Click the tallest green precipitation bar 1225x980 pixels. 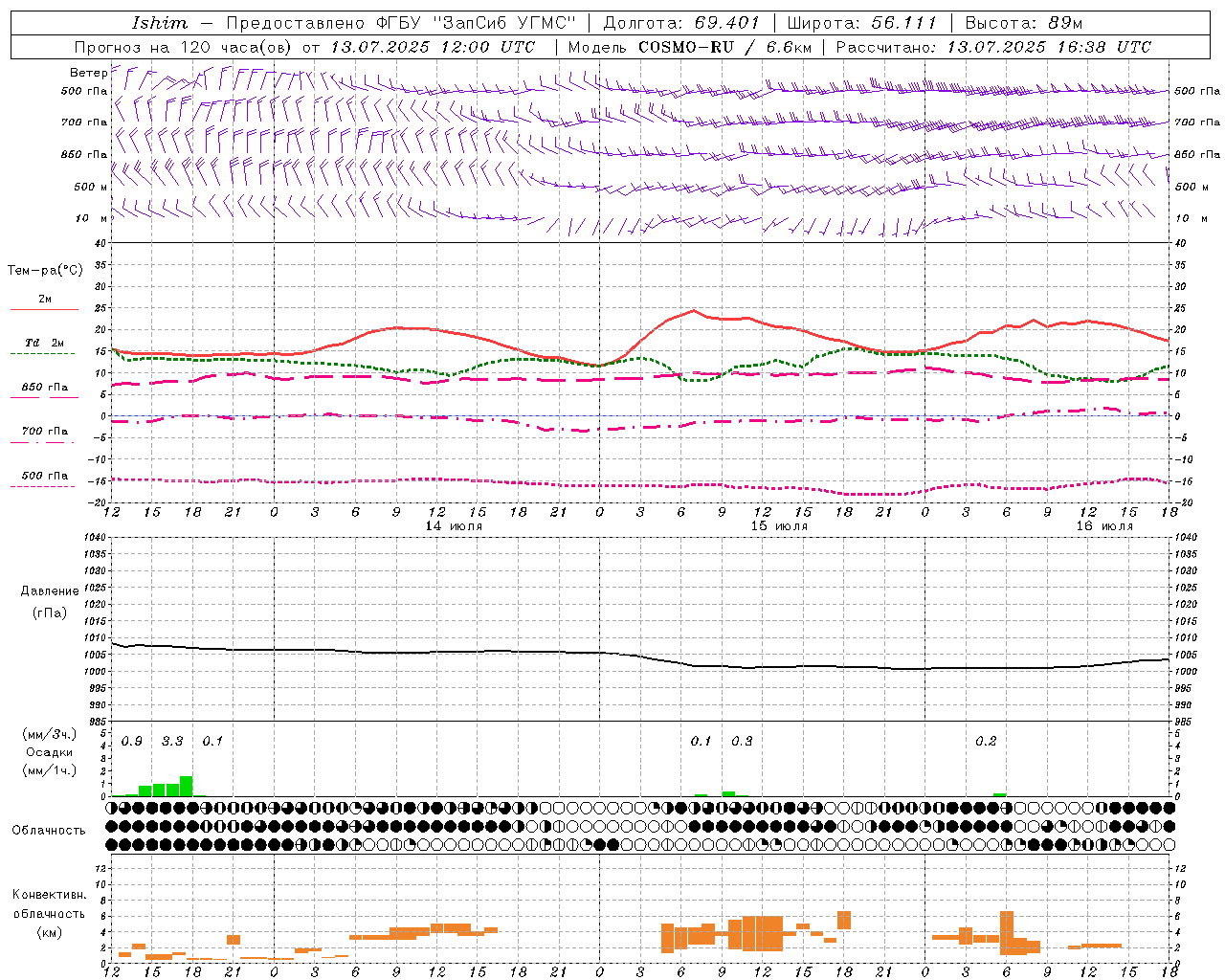pyautogui.click(x=187, y=786)
